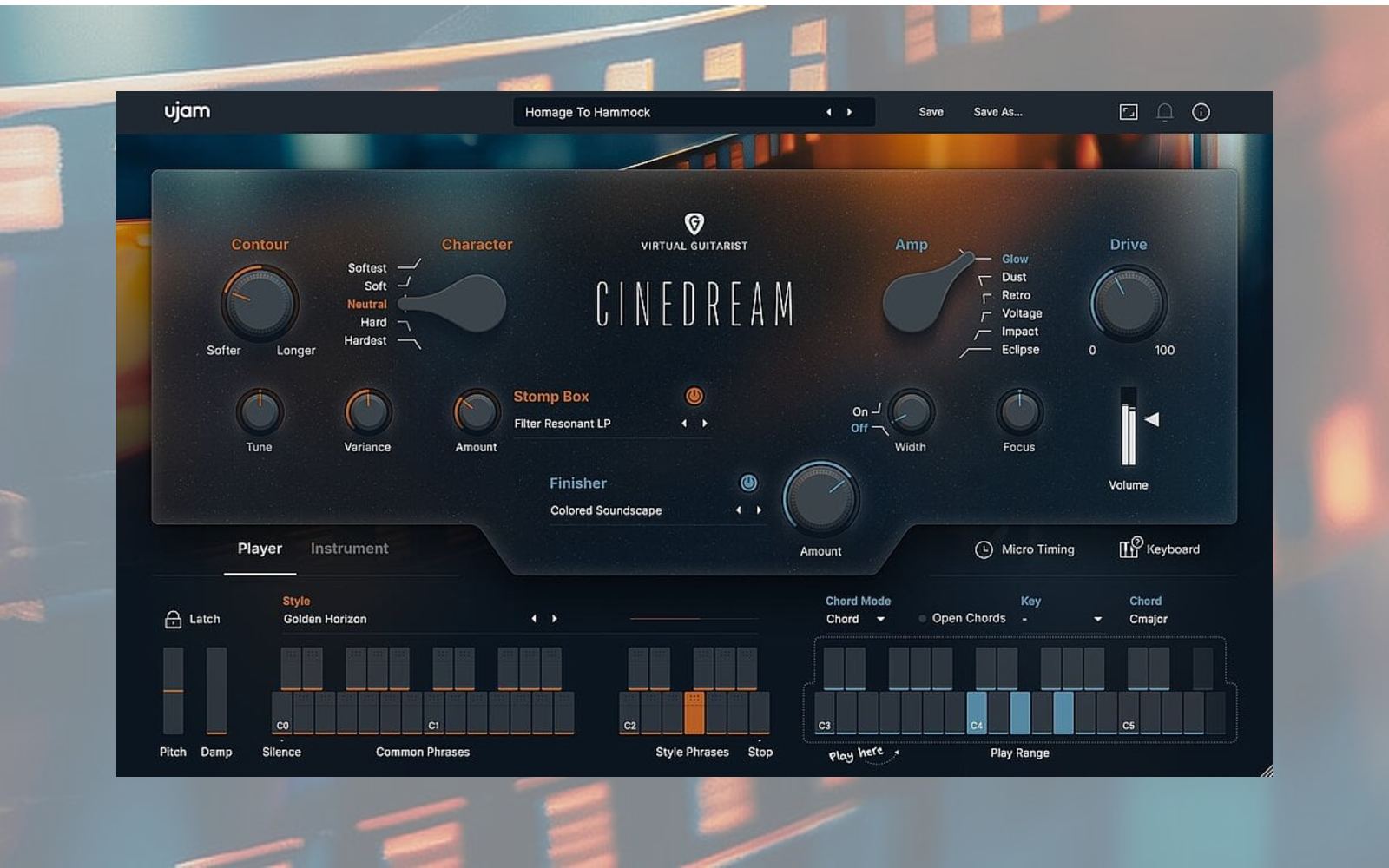Select previous Stomp Box effect arrow
This screenshot has width=1389, height=868.
tap(684, 424)
